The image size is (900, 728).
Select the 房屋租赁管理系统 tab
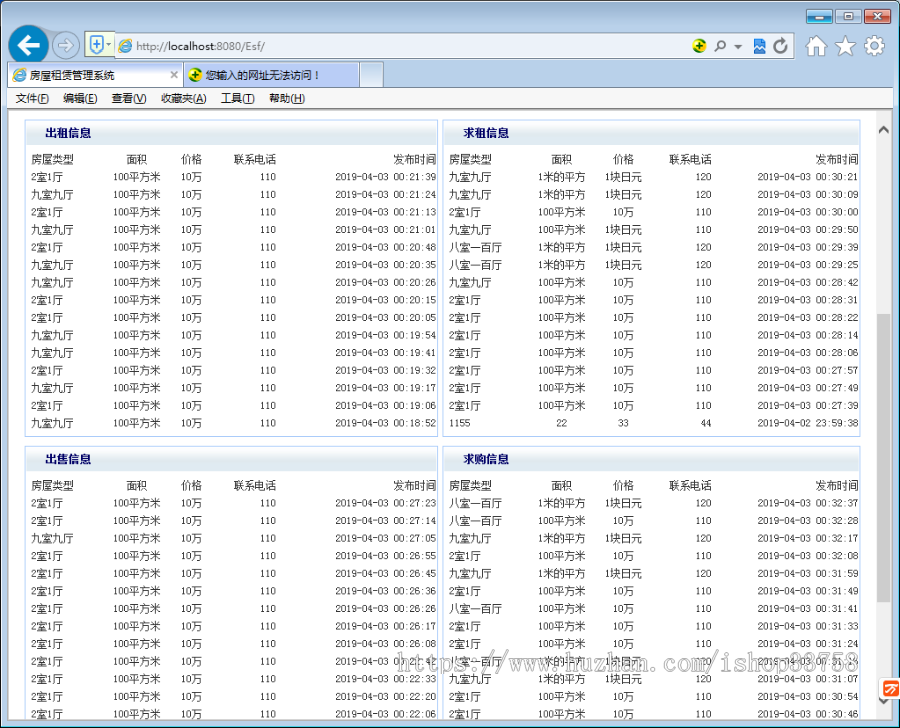click(x=90, y=74)
